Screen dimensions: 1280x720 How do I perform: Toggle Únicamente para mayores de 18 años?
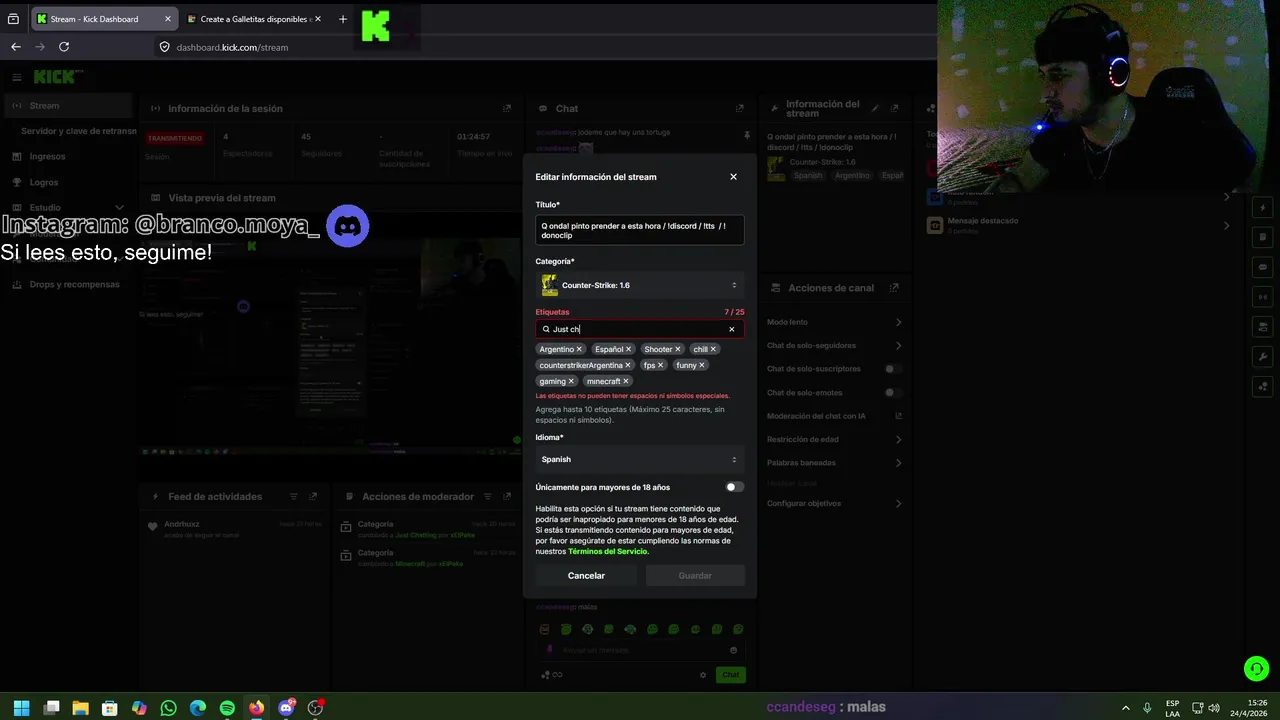pyautogui.click(x=734, y=487)
